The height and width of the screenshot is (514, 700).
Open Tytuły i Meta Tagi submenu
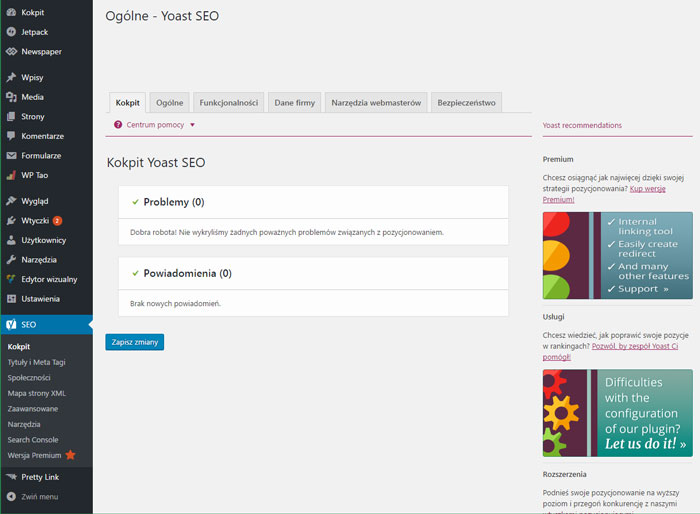click(37, 362)
